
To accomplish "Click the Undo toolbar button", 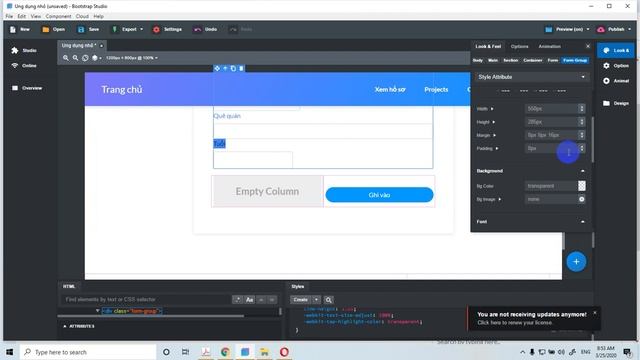I will (x=205, y=29).
